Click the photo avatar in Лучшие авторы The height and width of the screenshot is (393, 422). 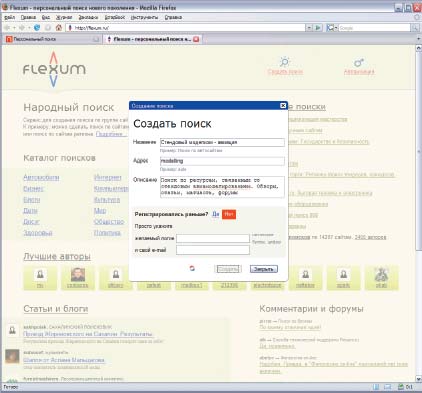[78, 275]
